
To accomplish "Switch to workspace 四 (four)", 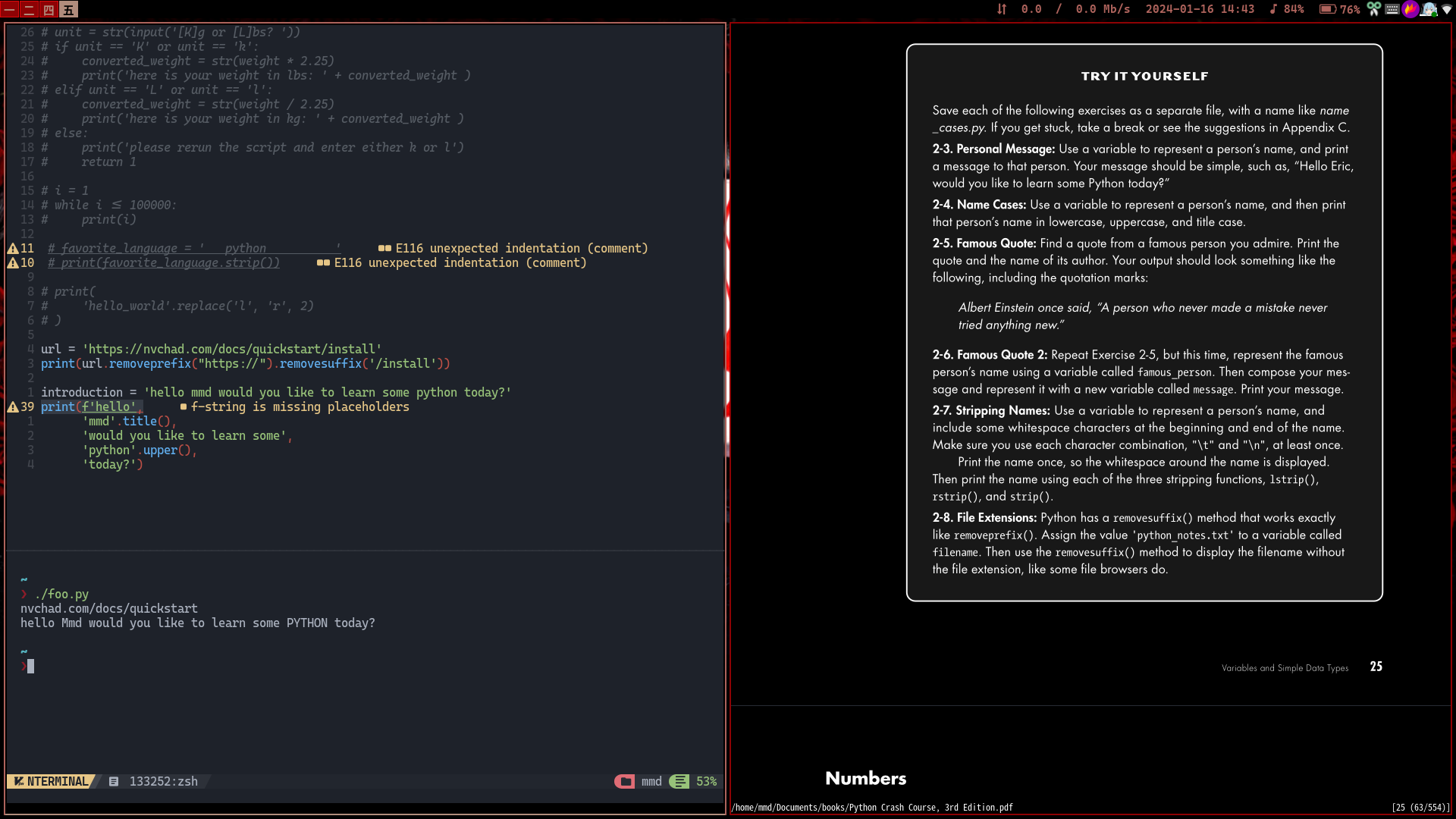I will click(49, 9).
